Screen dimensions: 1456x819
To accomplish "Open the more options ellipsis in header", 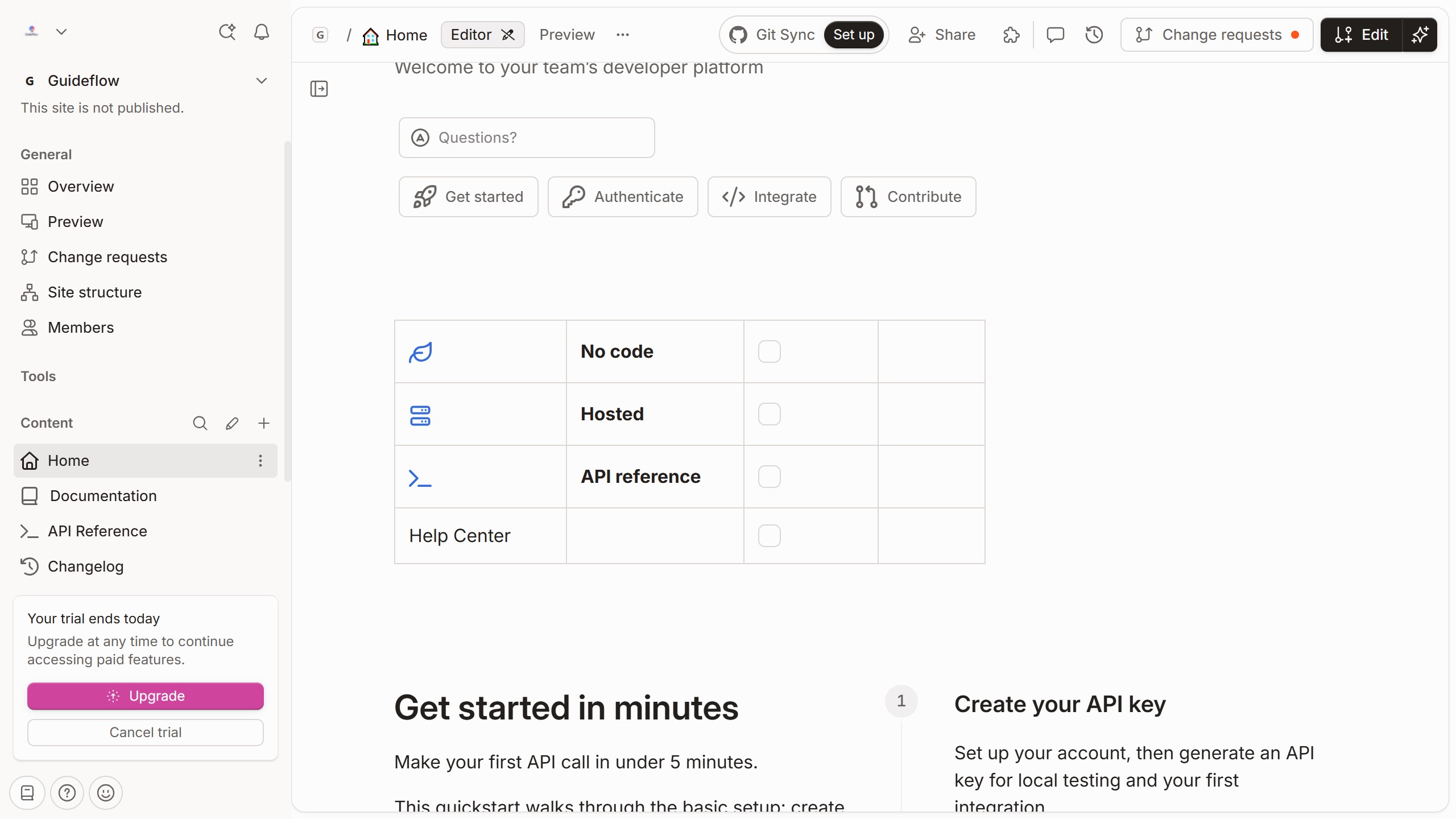I will pyautogui.click(x=623, y=35).
